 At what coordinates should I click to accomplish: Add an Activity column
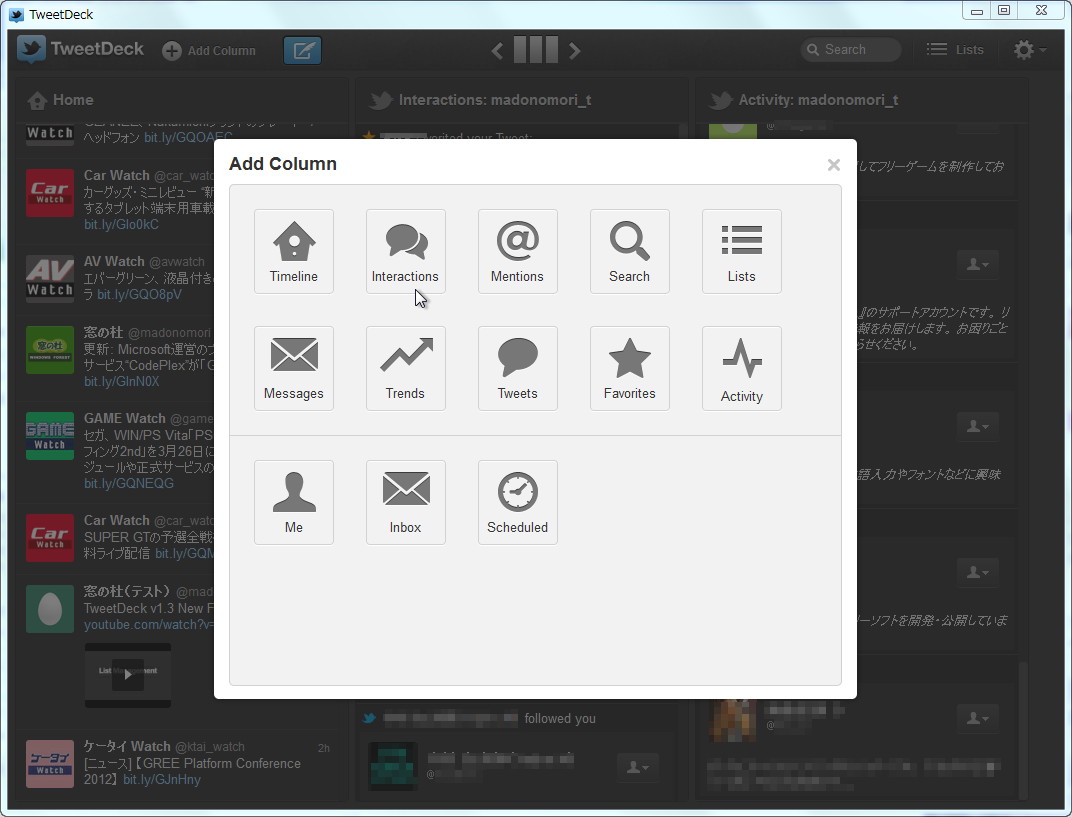[741, 368]
